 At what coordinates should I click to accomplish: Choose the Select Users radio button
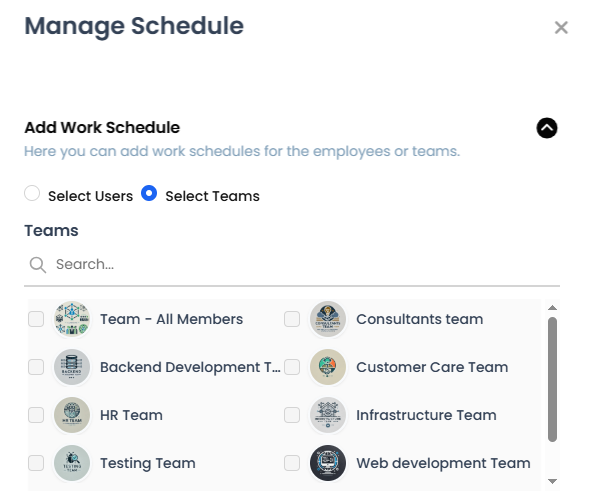[x=32, y=193]
